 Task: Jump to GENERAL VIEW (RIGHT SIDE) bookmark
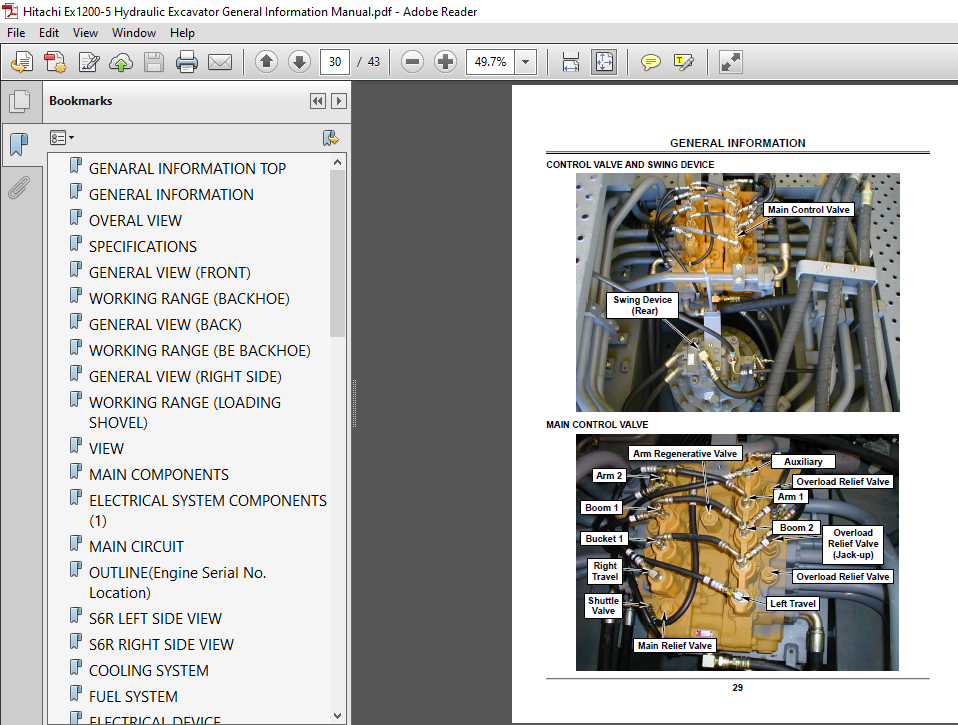pyautogui.click(x=185, y=377)
